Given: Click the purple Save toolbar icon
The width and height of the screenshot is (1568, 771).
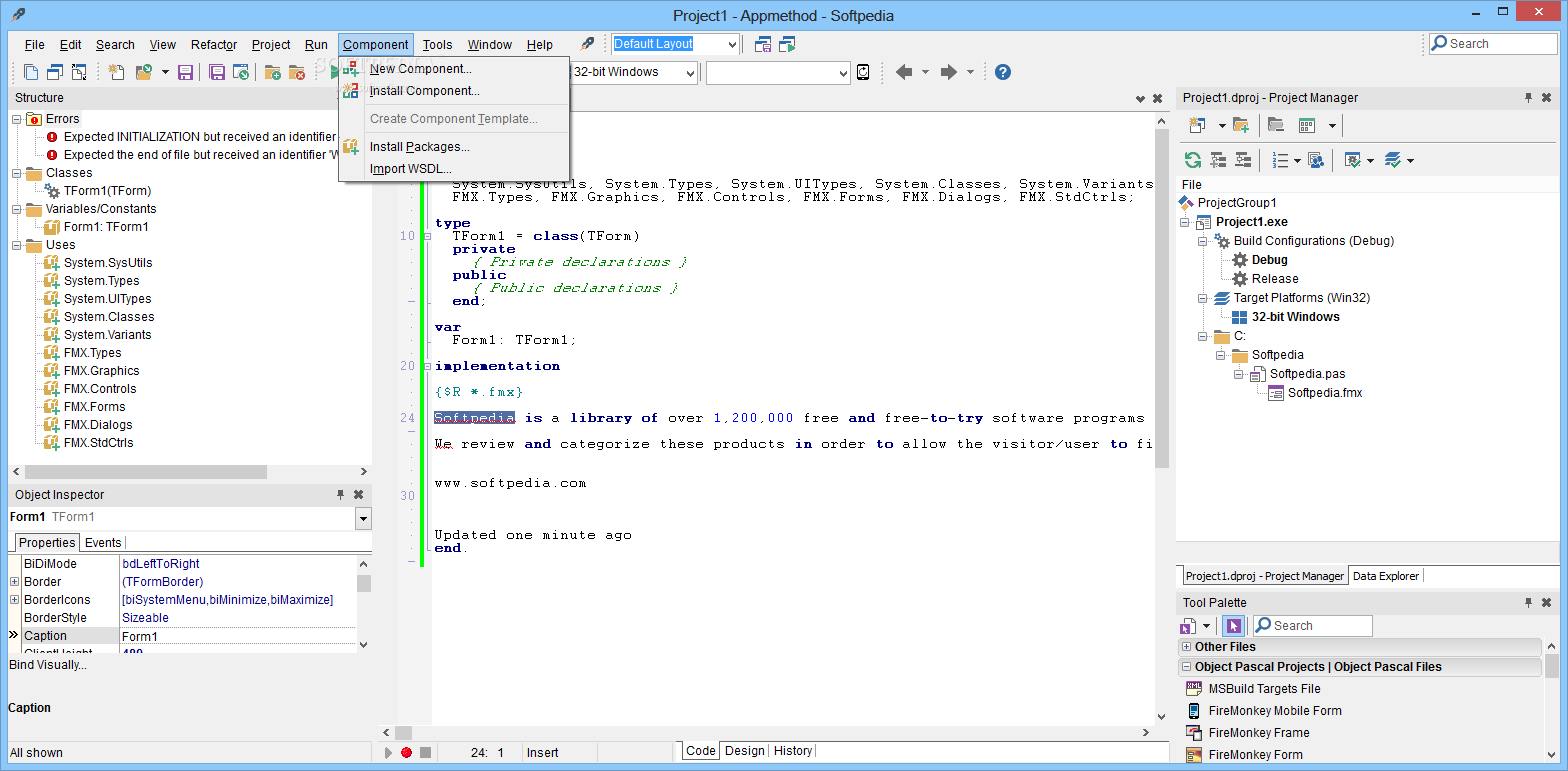Looking at the screenshot, I should [185, 72].
